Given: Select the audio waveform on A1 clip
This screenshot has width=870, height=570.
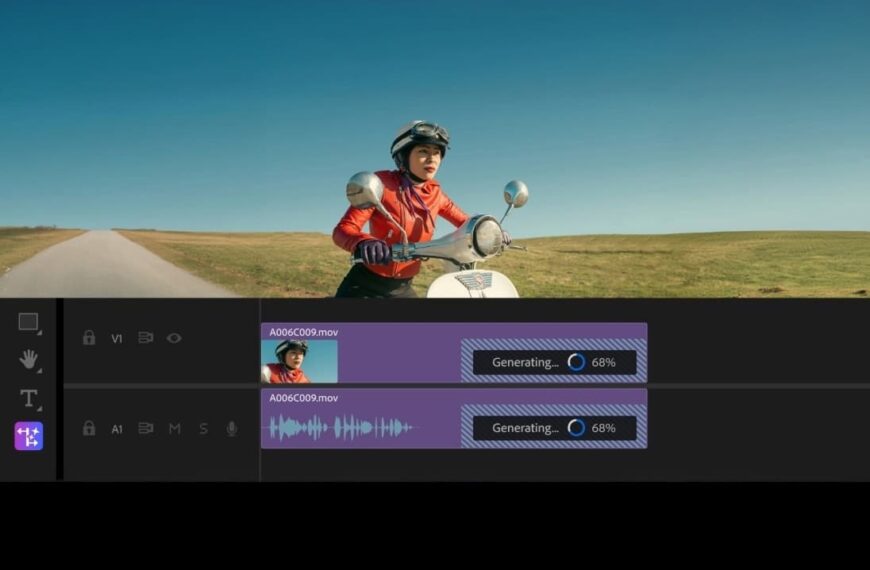Looking at the screenshot, I should (341, 428).
